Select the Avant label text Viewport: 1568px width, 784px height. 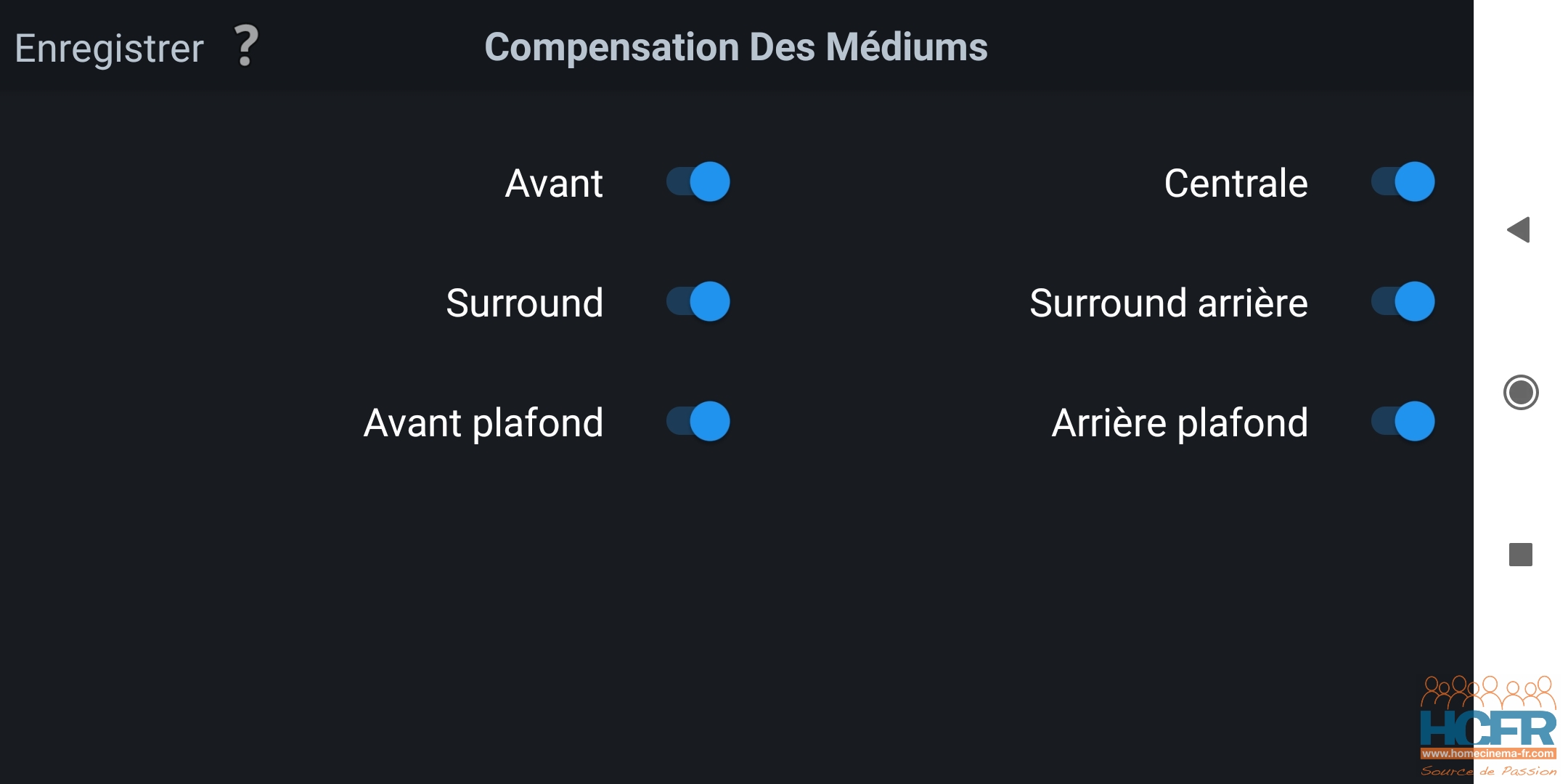tap(554, 183)
